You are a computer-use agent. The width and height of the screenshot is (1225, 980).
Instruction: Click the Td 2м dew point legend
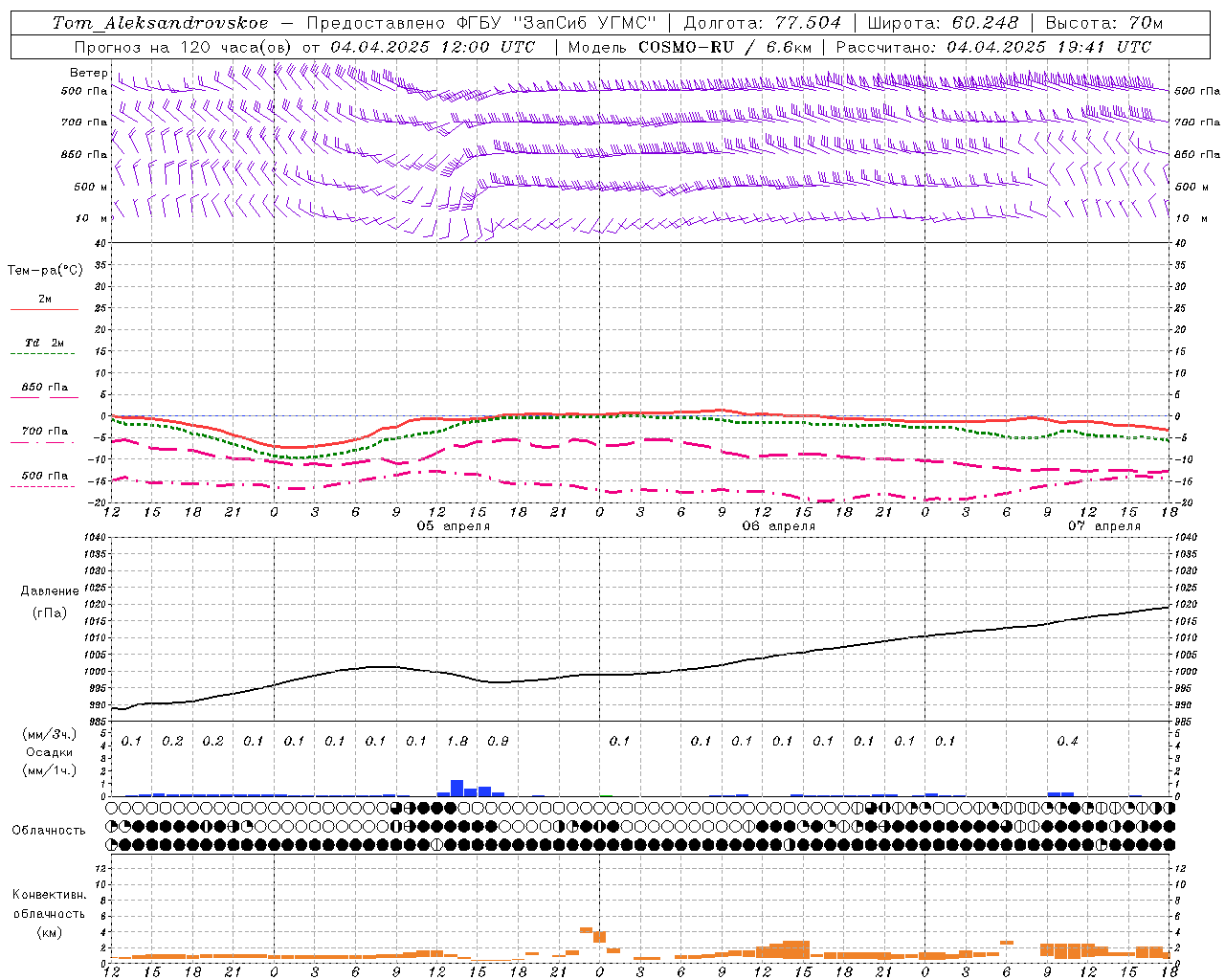pos(44,343)
